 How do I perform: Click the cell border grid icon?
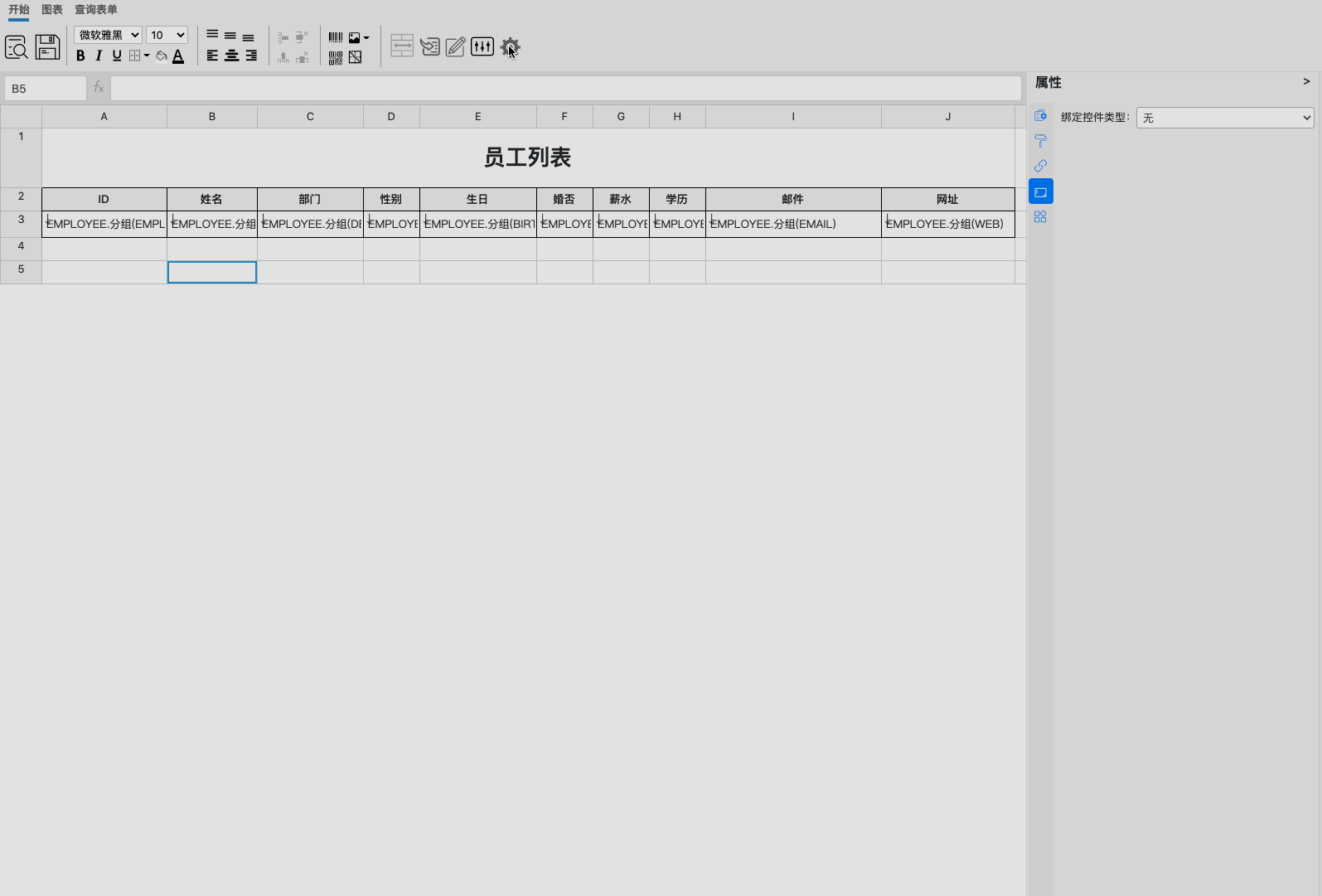(x=134, y=56)
